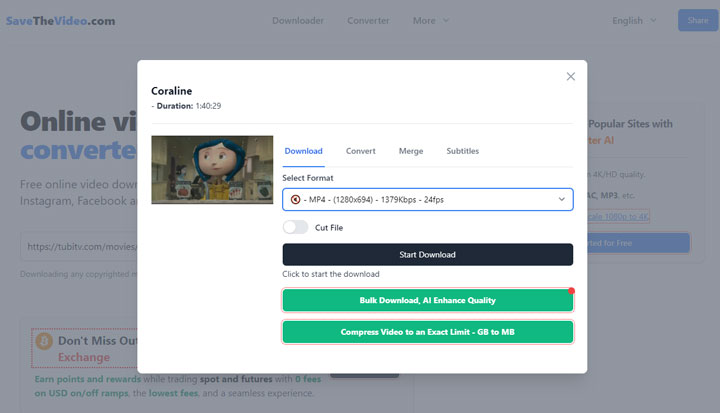Screen dimensions: 720x413
Task: Close the Coraline download dialog
Action: click(x=570, y=76)
